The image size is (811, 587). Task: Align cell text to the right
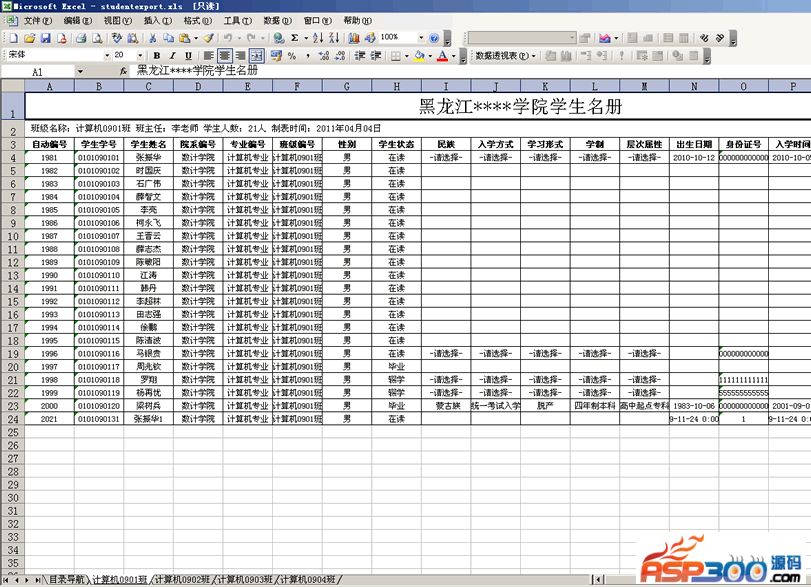[241, 55]
